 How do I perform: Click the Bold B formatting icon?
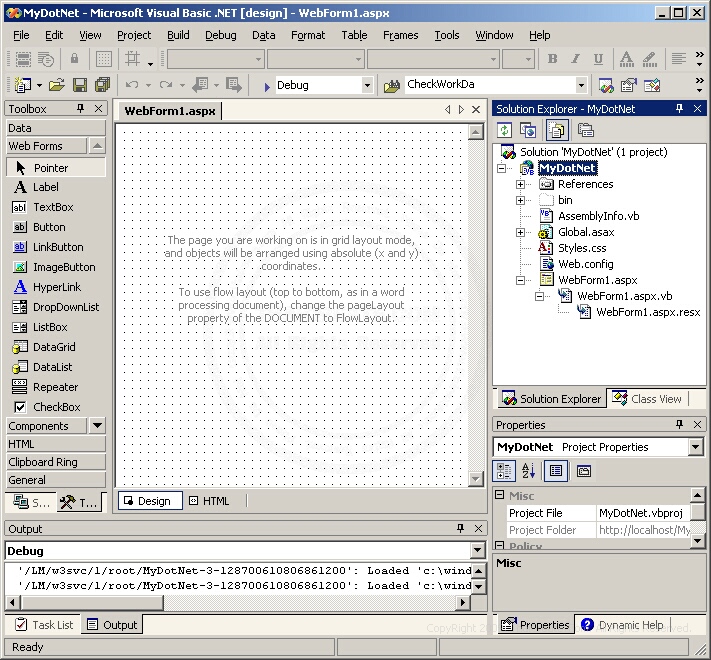[x=552, y=59]
